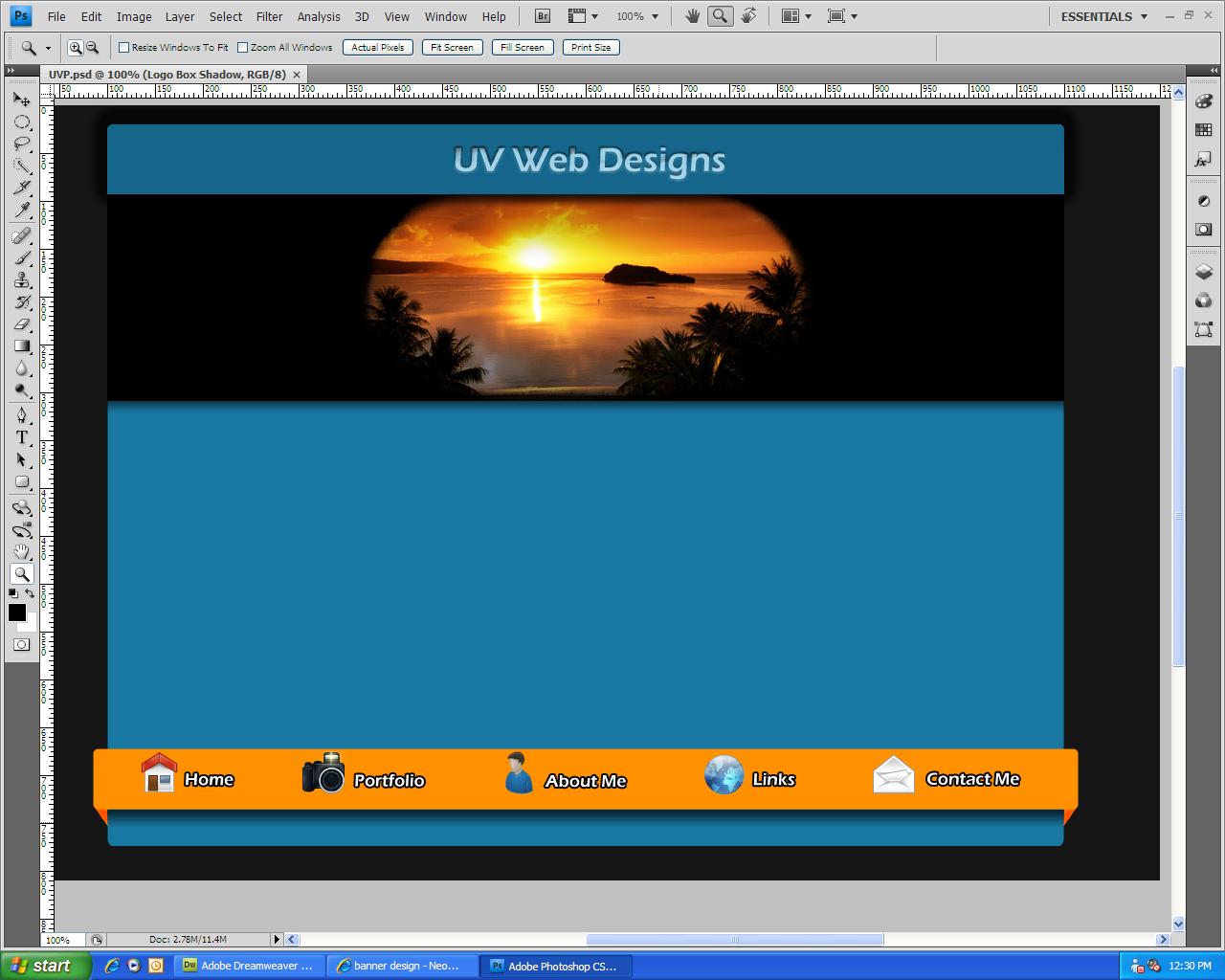Open the ESSENTIALS workspace dropdown

(x=1103, y=16)
